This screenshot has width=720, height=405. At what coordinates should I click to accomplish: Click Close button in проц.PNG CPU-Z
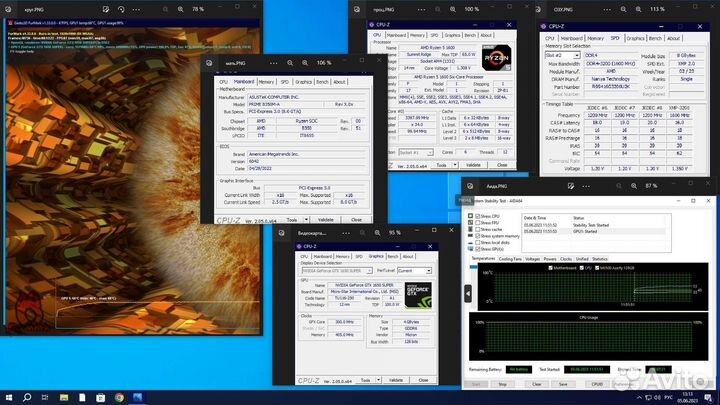click(x=502, y=165)
